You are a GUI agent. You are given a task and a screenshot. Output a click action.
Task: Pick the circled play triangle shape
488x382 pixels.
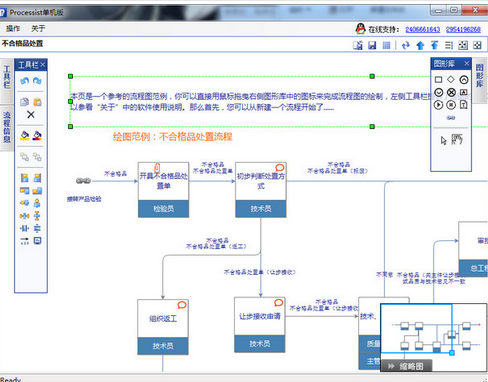coord(439,105)
